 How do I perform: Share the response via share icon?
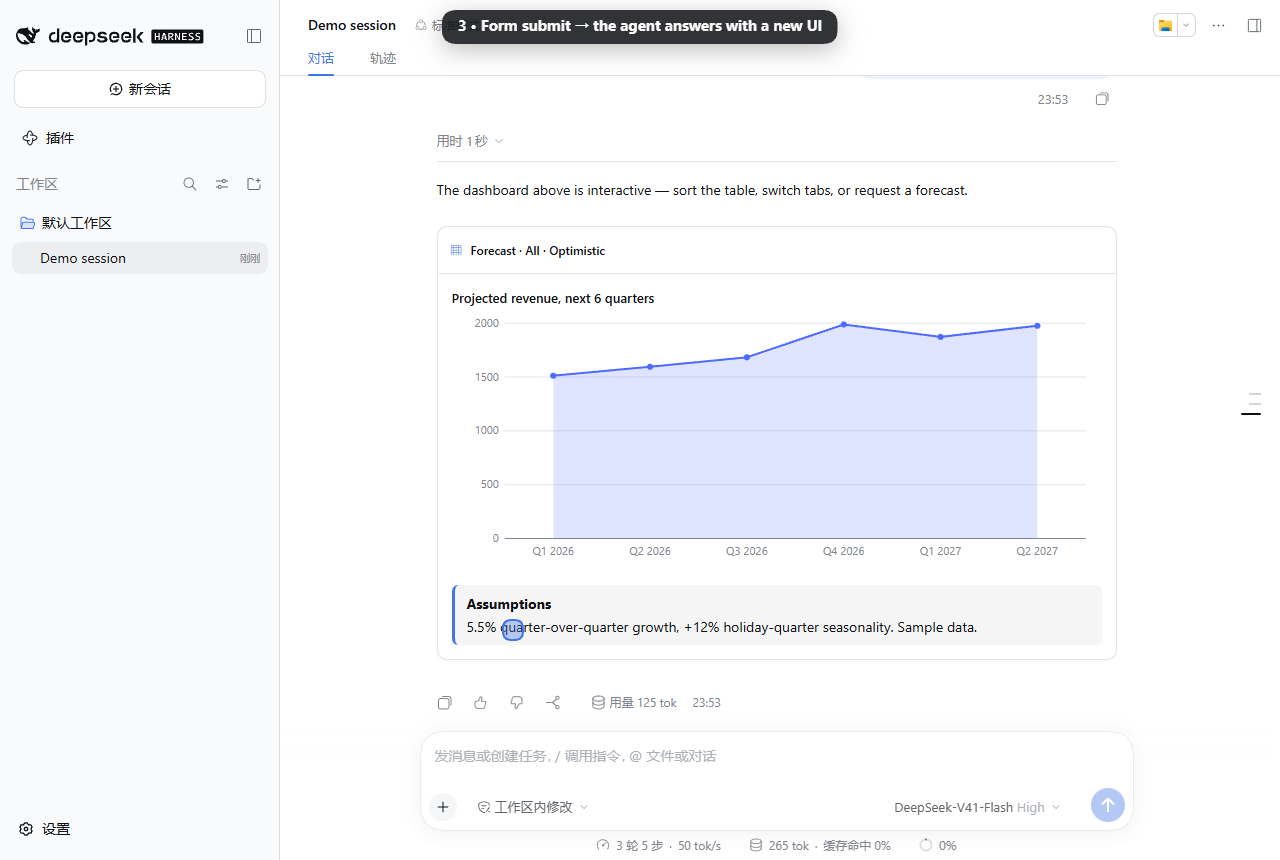pos(553,703)
